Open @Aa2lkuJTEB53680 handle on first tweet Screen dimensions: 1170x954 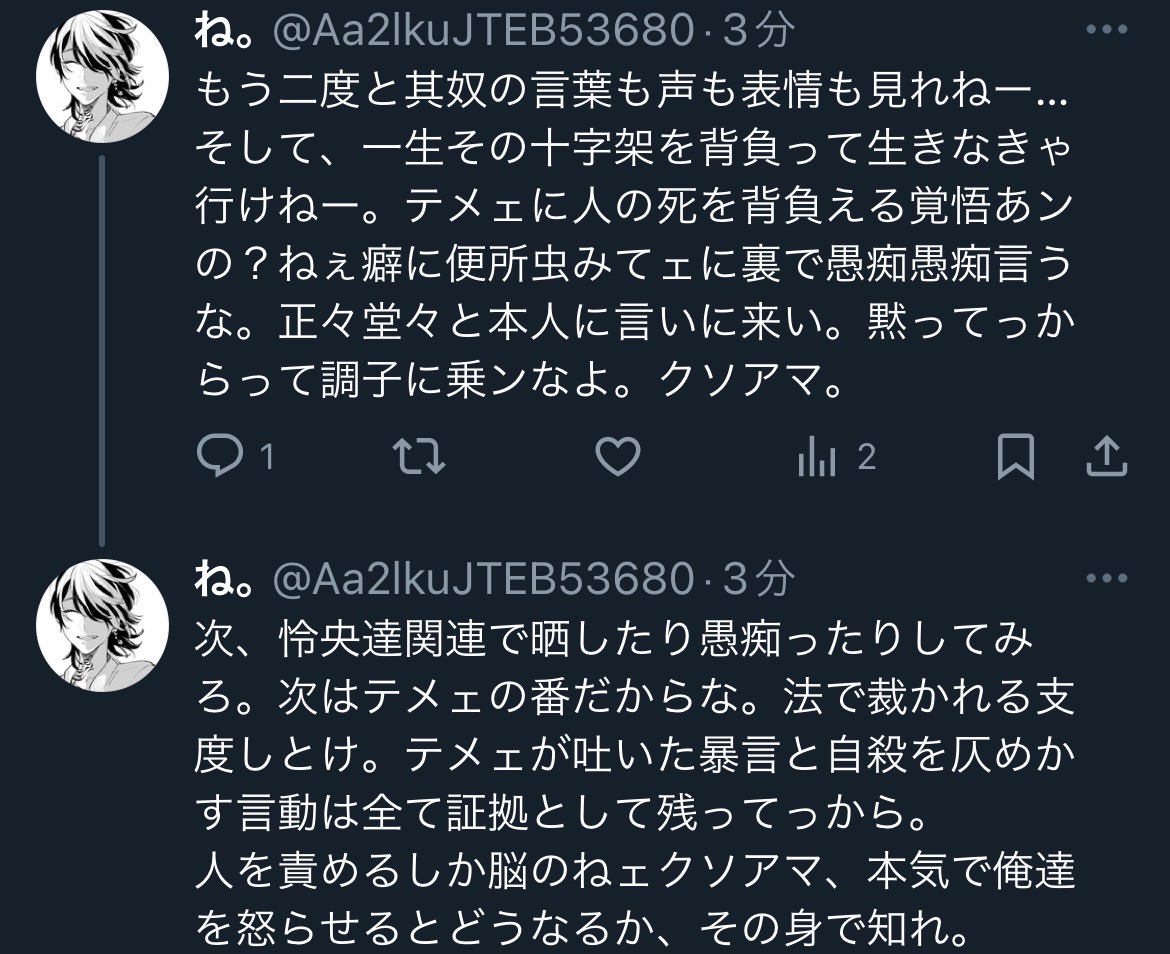point(484,31)
